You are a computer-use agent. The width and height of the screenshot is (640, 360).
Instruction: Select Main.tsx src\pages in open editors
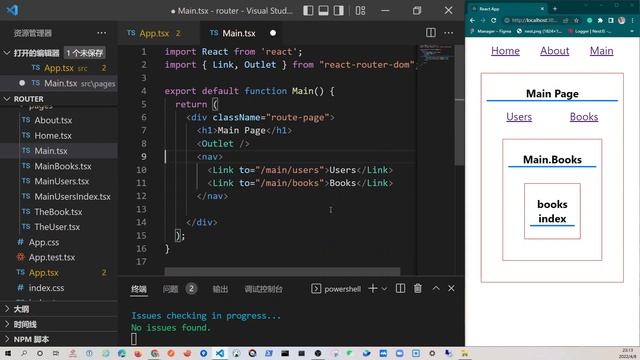(59, 83)
